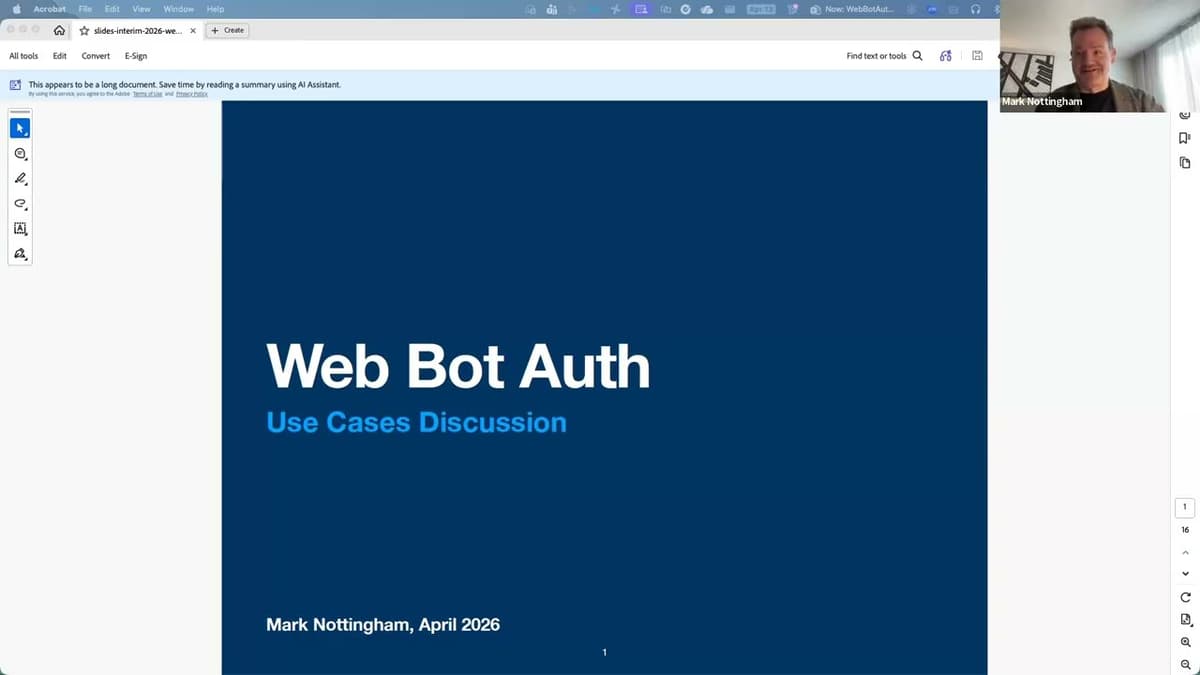The width and height of the screenshot is (1200, 675).
Task: Rotate the page clockwise
Action: point(1185,597)
